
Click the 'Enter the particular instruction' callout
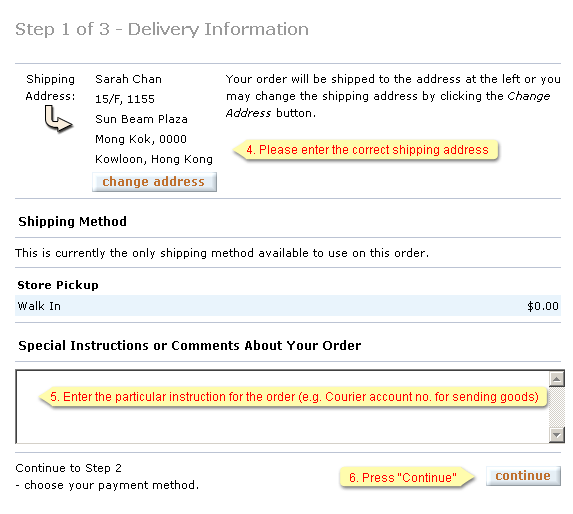(293, 397)
